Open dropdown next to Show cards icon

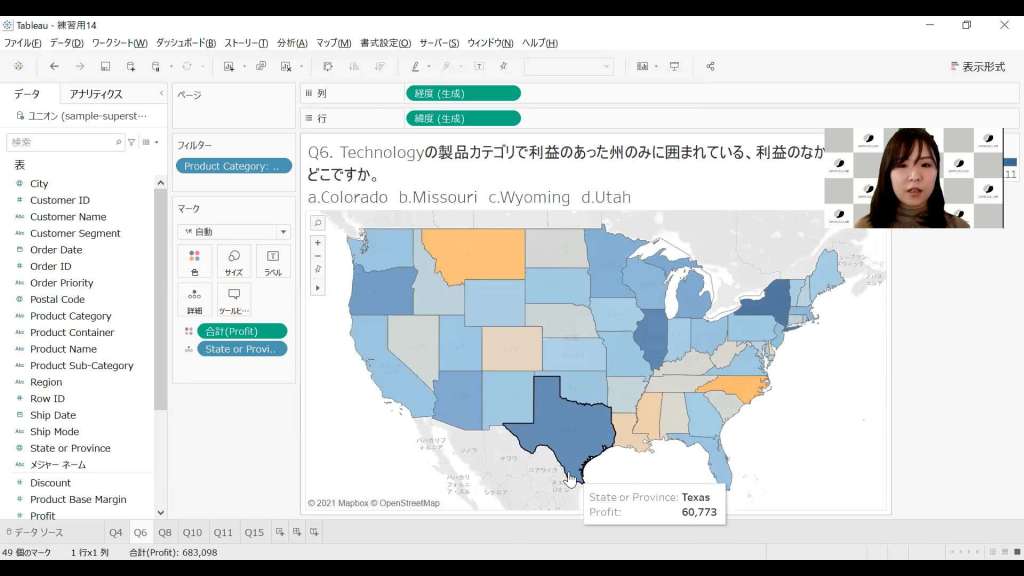[656, 66]
